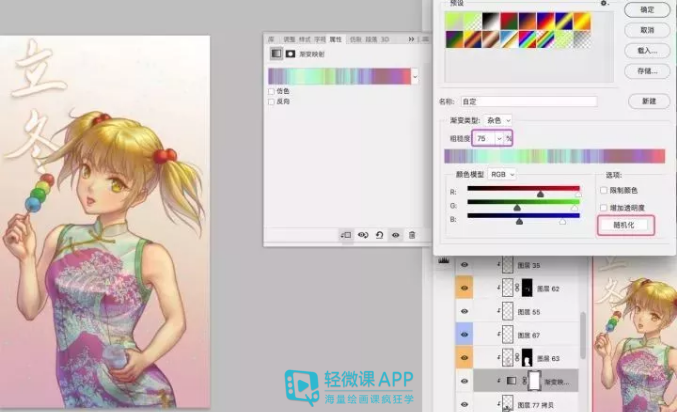Switch to the 库 tab
677x412 pixels.
(x=271, y=39)
